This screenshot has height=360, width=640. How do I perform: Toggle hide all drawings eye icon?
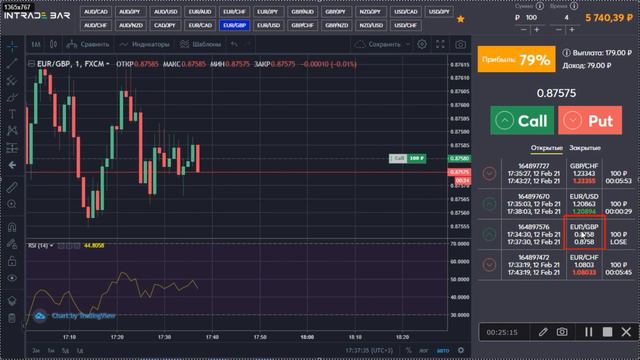pyautogui.click(x=12, y=278)
